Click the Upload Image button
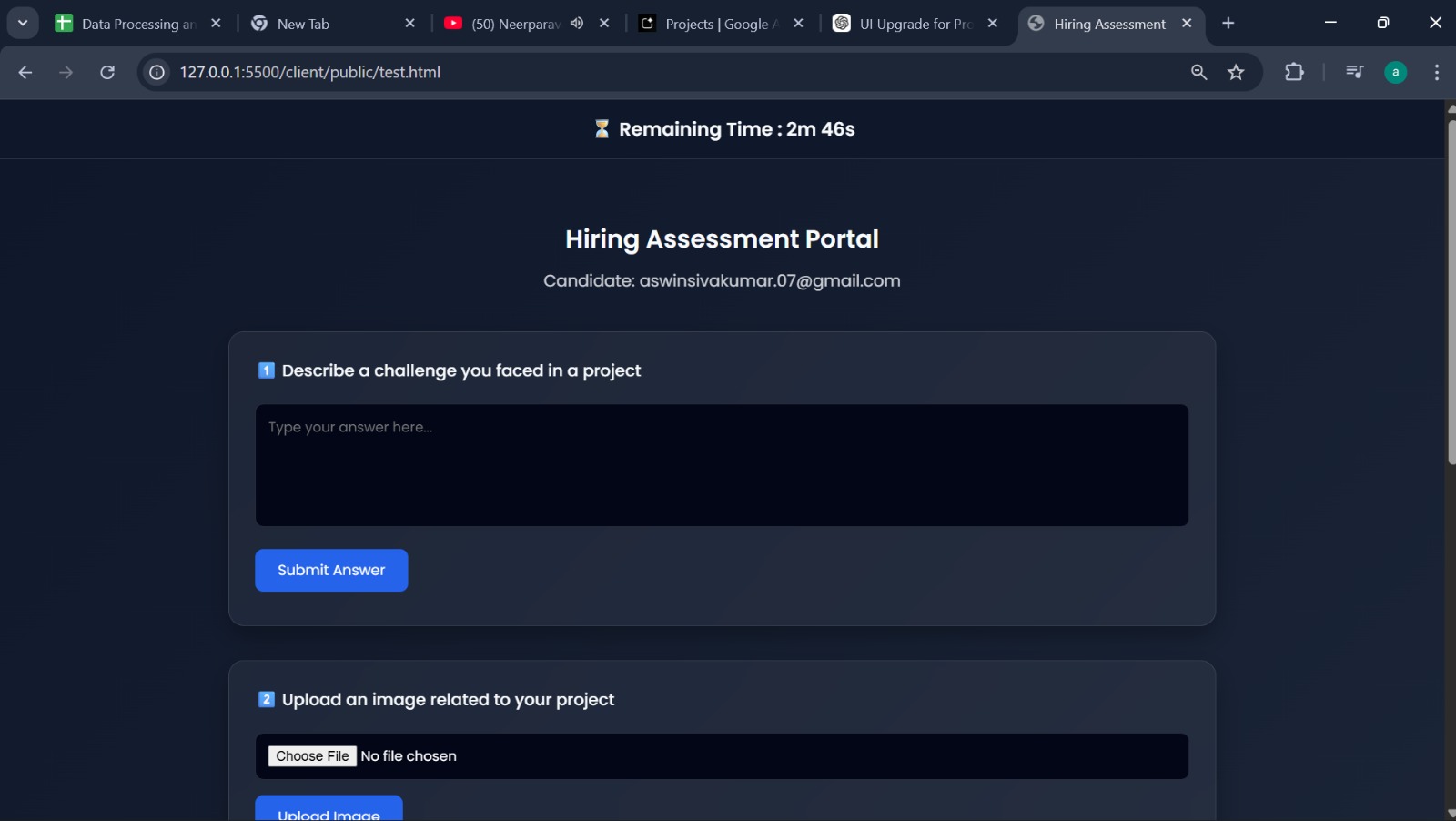 coord(329,810)
